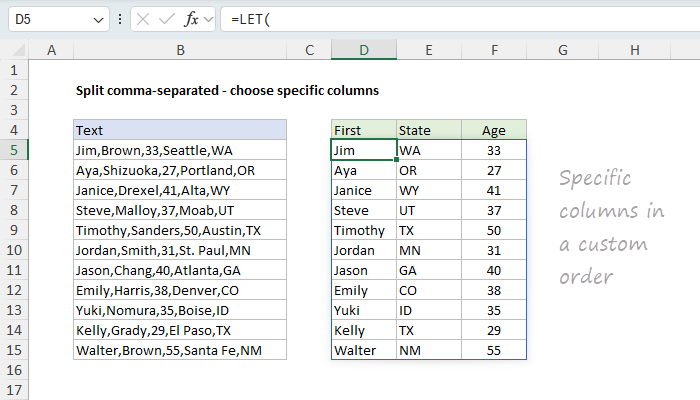The image size is (700, 400).
Task: Click the cell containing Timothy in column D
Action: 363,230
